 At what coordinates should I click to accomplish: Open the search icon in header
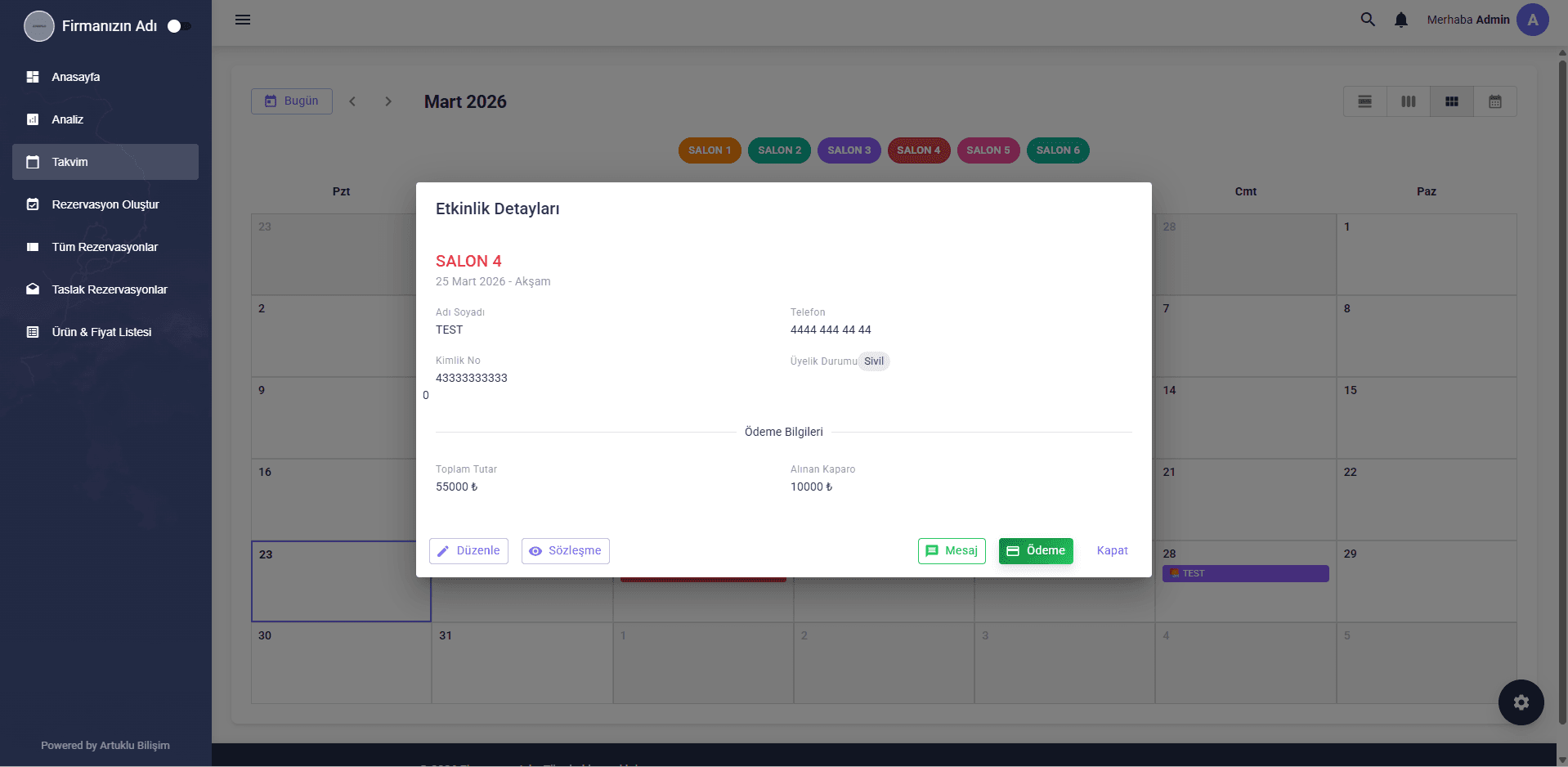[1368, 20]
